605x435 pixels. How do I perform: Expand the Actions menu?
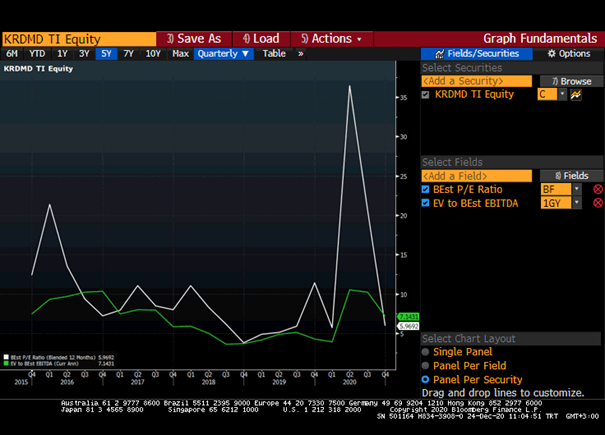point(332,39)
